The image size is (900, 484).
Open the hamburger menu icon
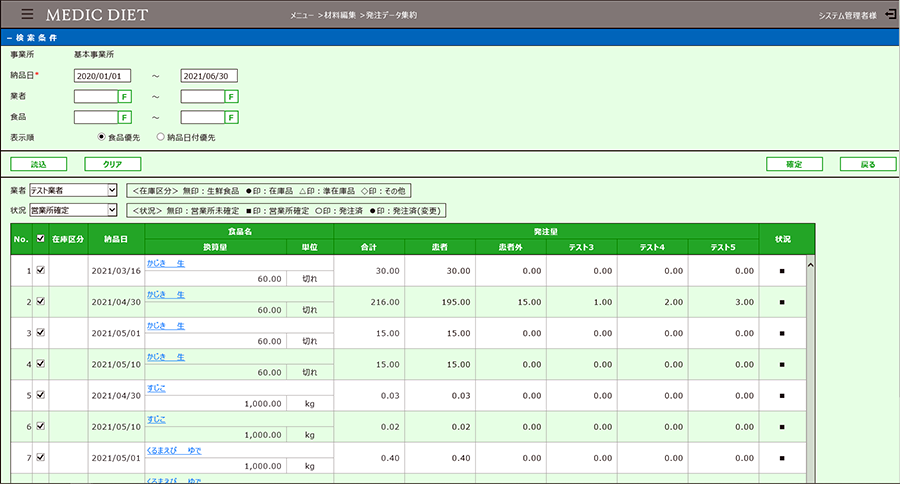(27, 14)
